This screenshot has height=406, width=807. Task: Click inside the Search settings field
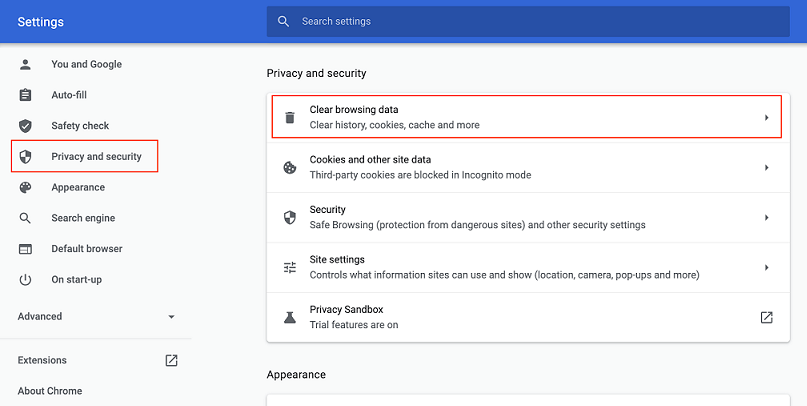(528, 22)
